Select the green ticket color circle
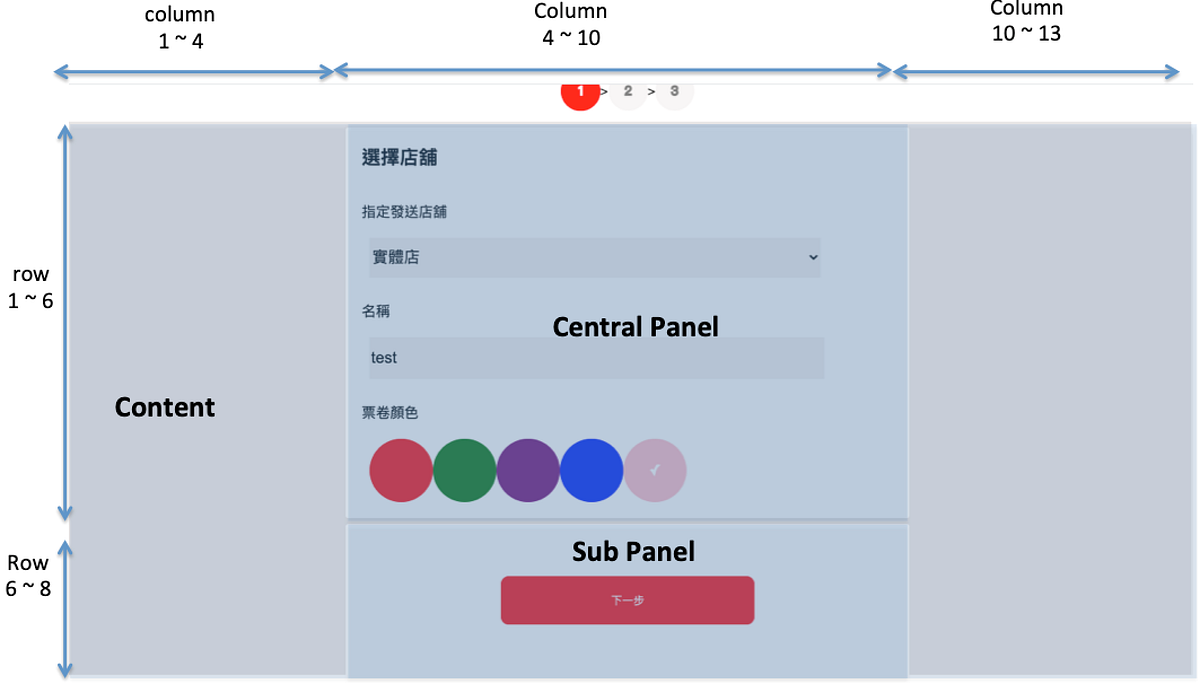1200x693 pixels. pyautogui.click(x=465, y=469)
